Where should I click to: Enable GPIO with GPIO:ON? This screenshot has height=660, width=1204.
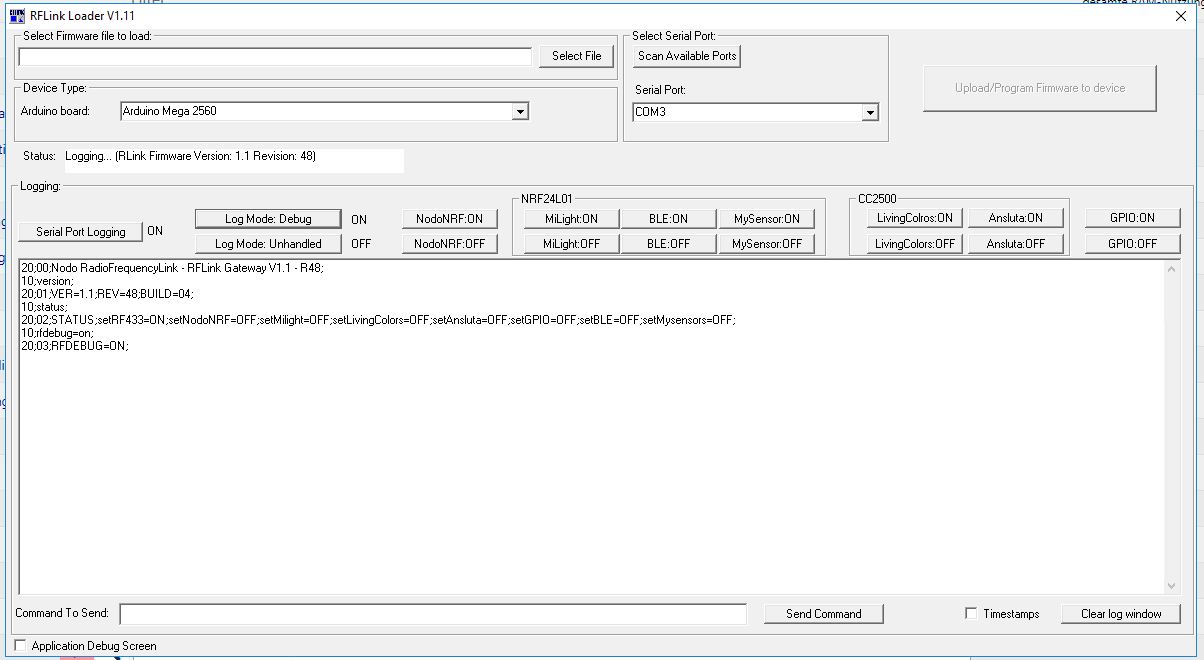(1133, 218)
